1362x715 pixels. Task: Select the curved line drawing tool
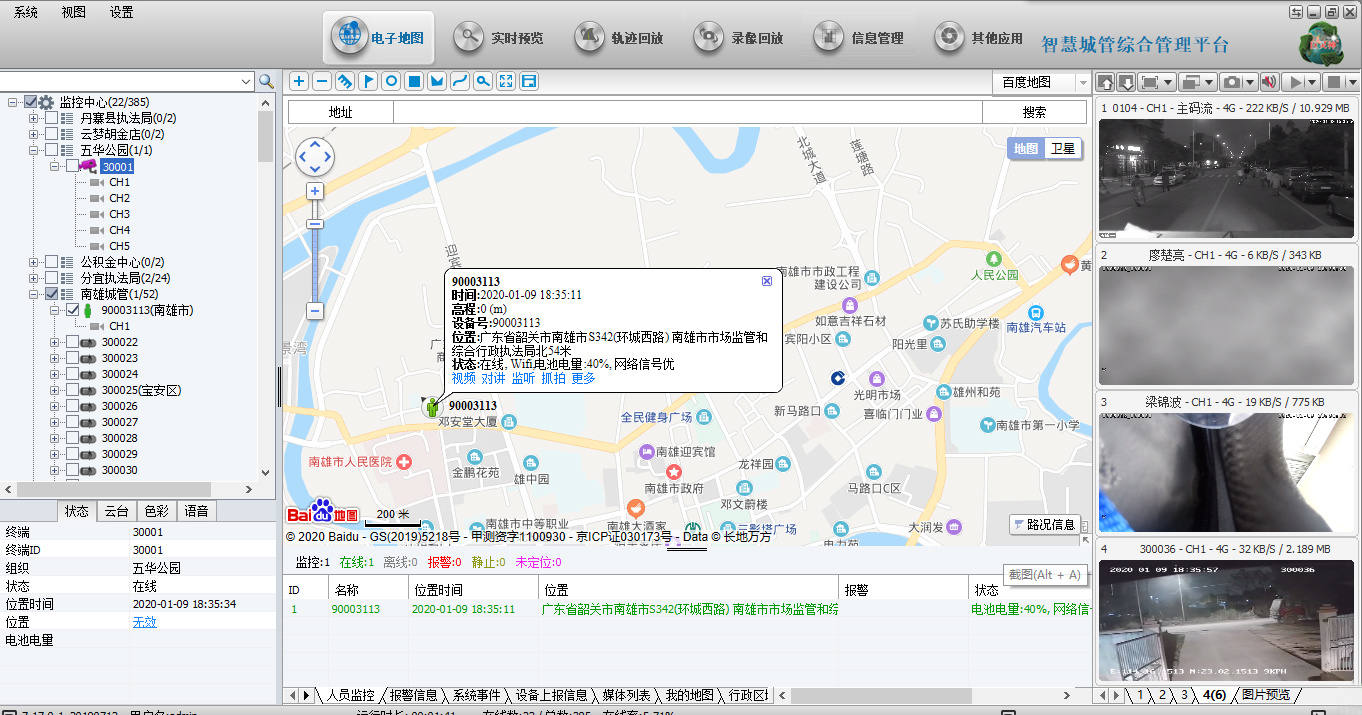click(x=460, y=81)
